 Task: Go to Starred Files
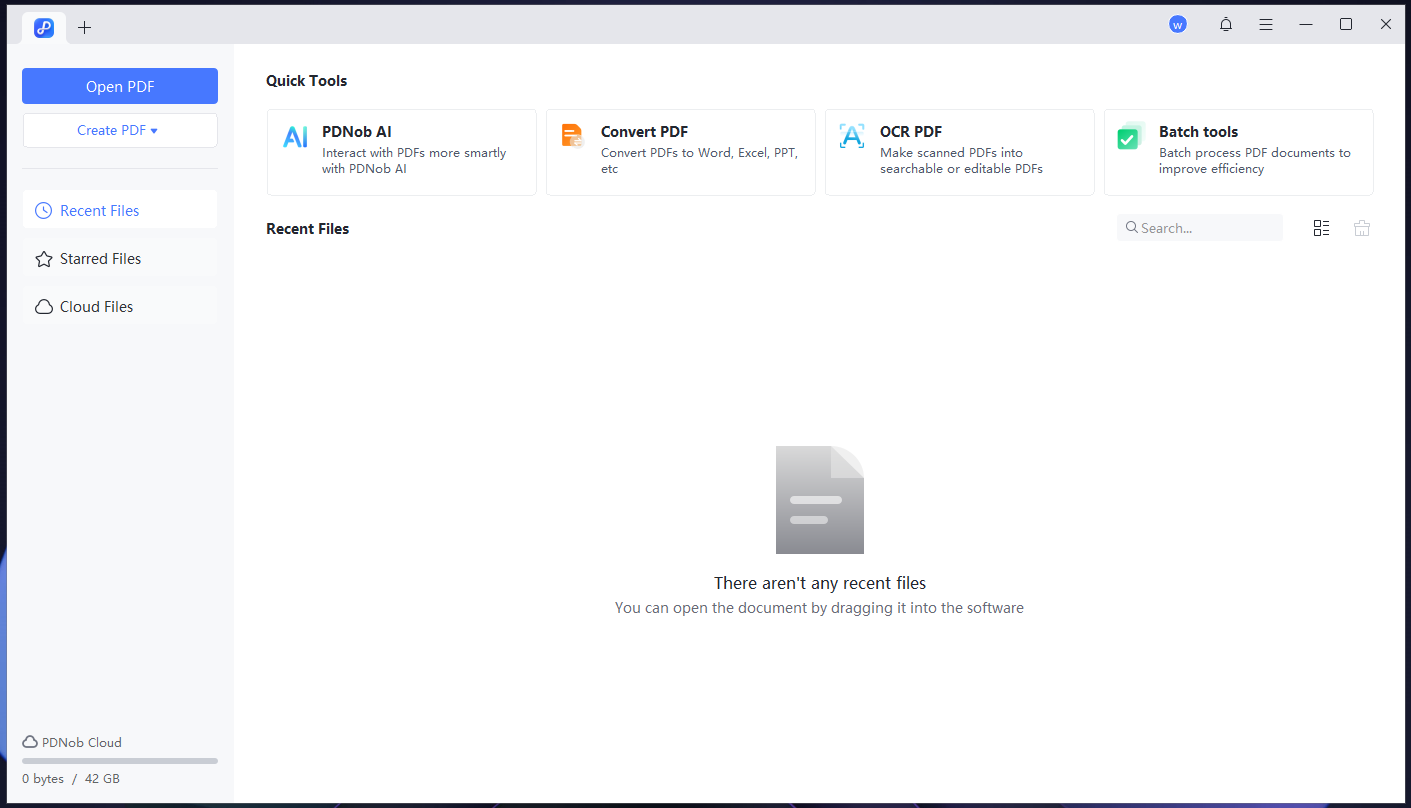[120, 258]
